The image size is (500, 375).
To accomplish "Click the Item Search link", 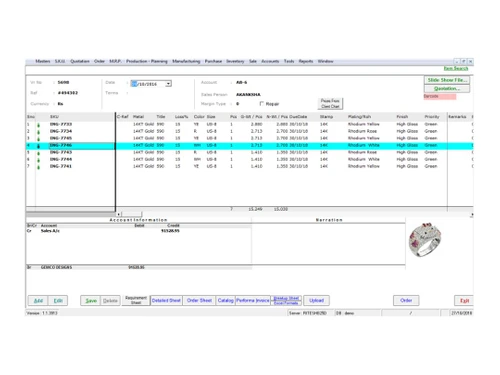I will point(456,68).
